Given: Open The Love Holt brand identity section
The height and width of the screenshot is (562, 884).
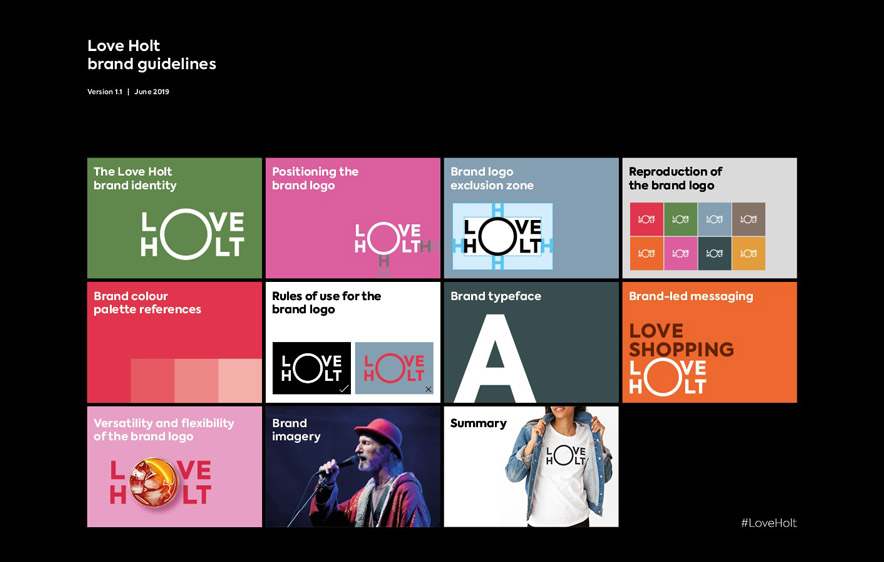Looking at the screenshot, I should click(174, 218).
